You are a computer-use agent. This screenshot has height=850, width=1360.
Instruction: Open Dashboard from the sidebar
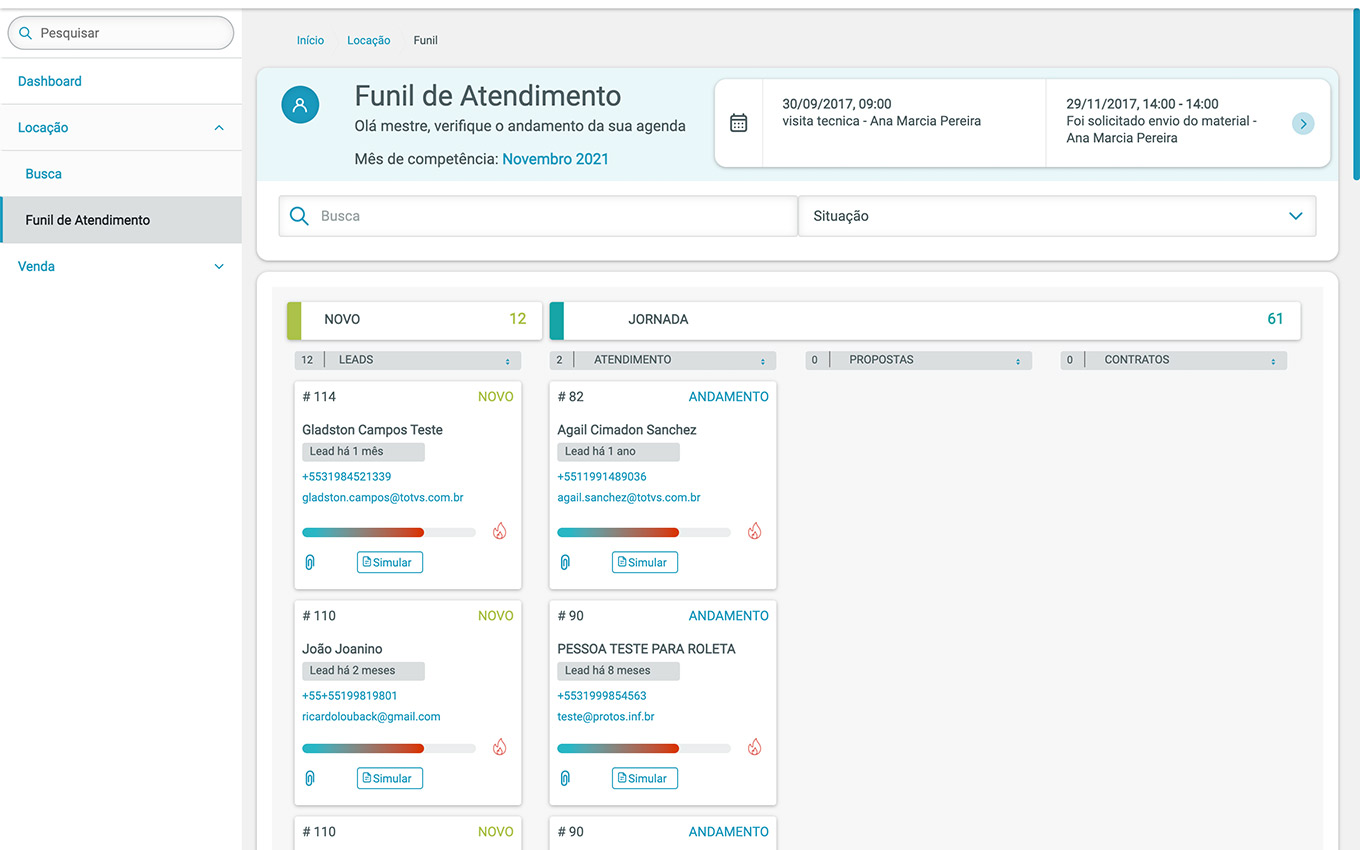point(50,81)
